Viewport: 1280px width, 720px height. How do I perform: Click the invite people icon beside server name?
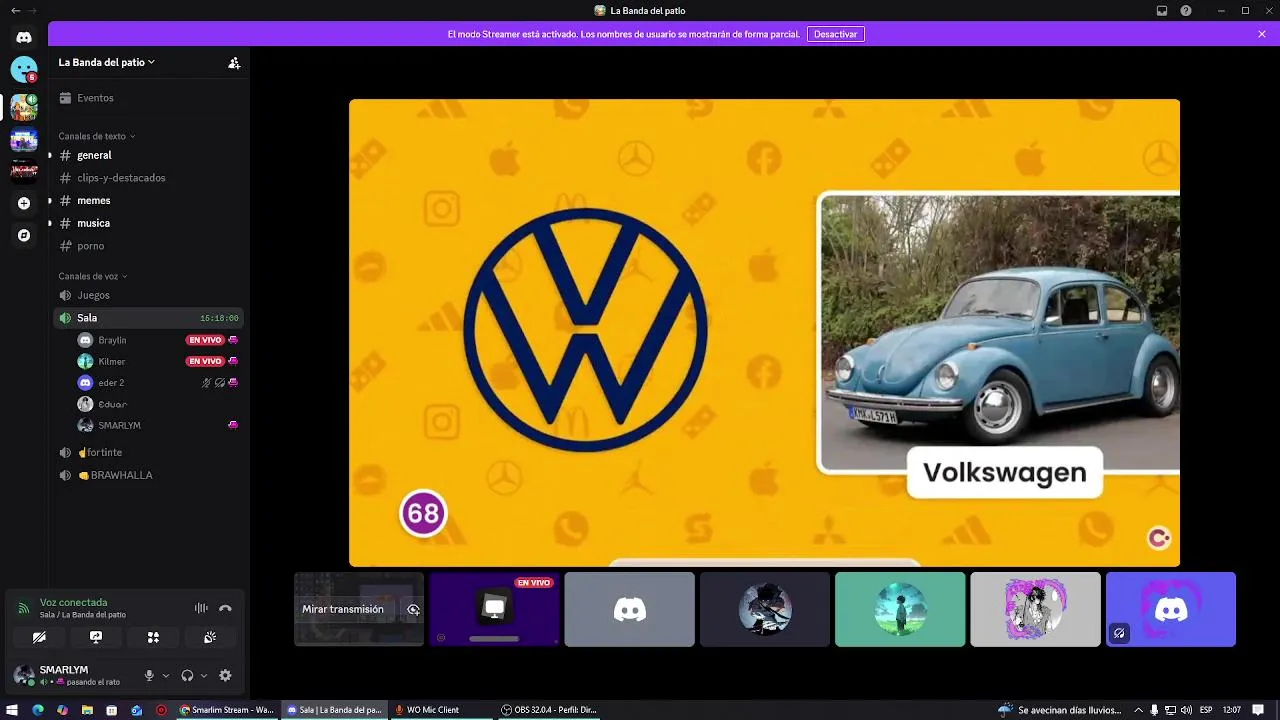[x=234, y=62]
